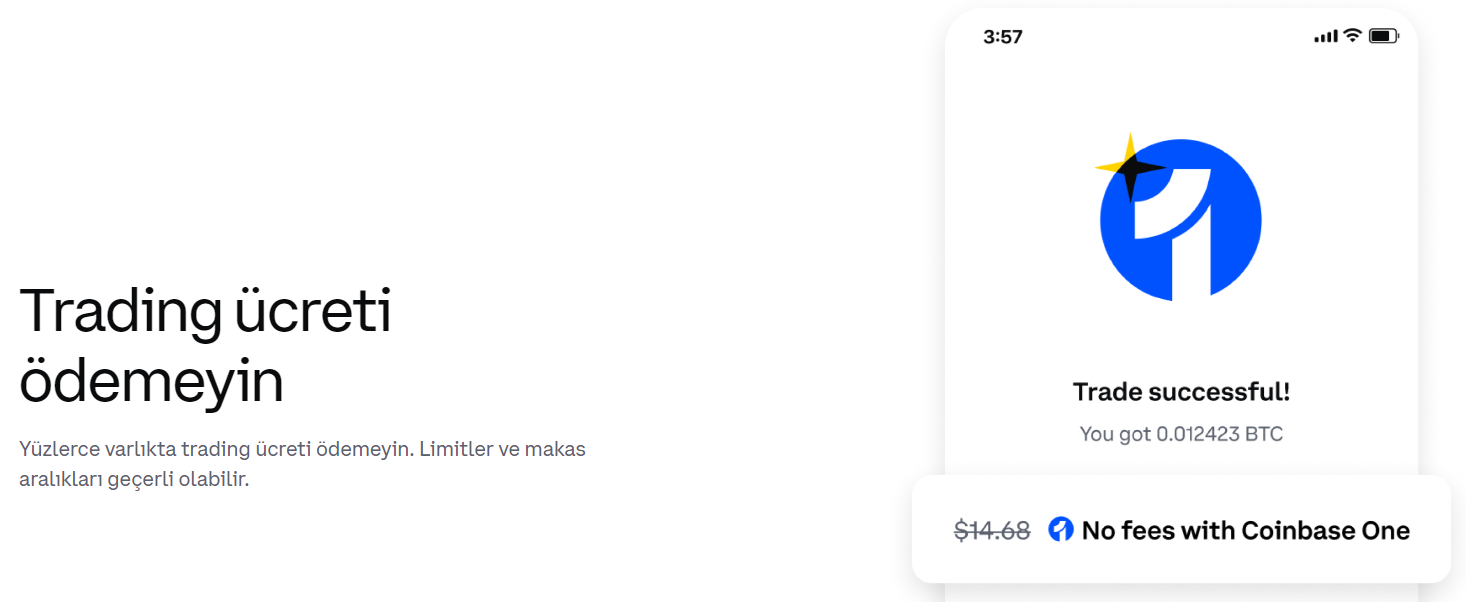The width and height of the screenshot is (1469, 603).
Task: Click "BTC" in the amount received line
Action: (1264, 434)
